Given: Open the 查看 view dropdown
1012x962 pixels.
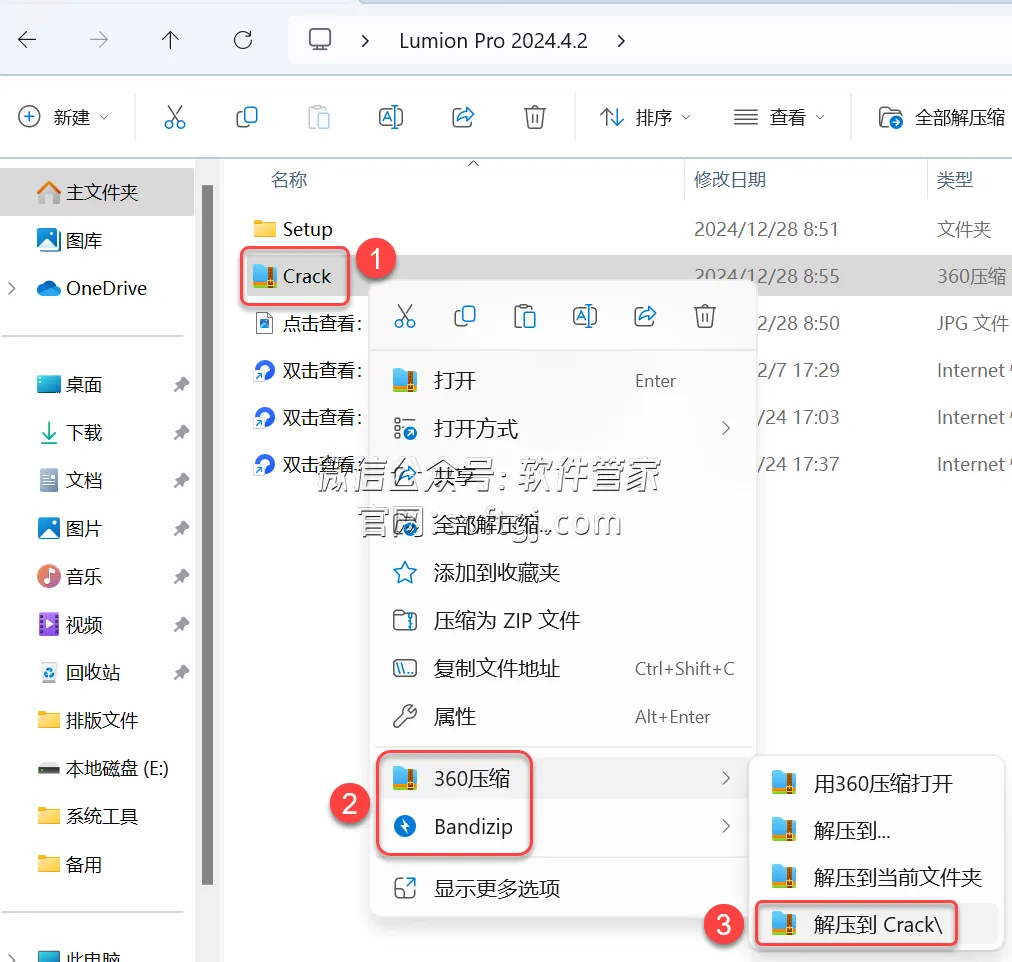Looking at the screenshot, I should point(780,117).
